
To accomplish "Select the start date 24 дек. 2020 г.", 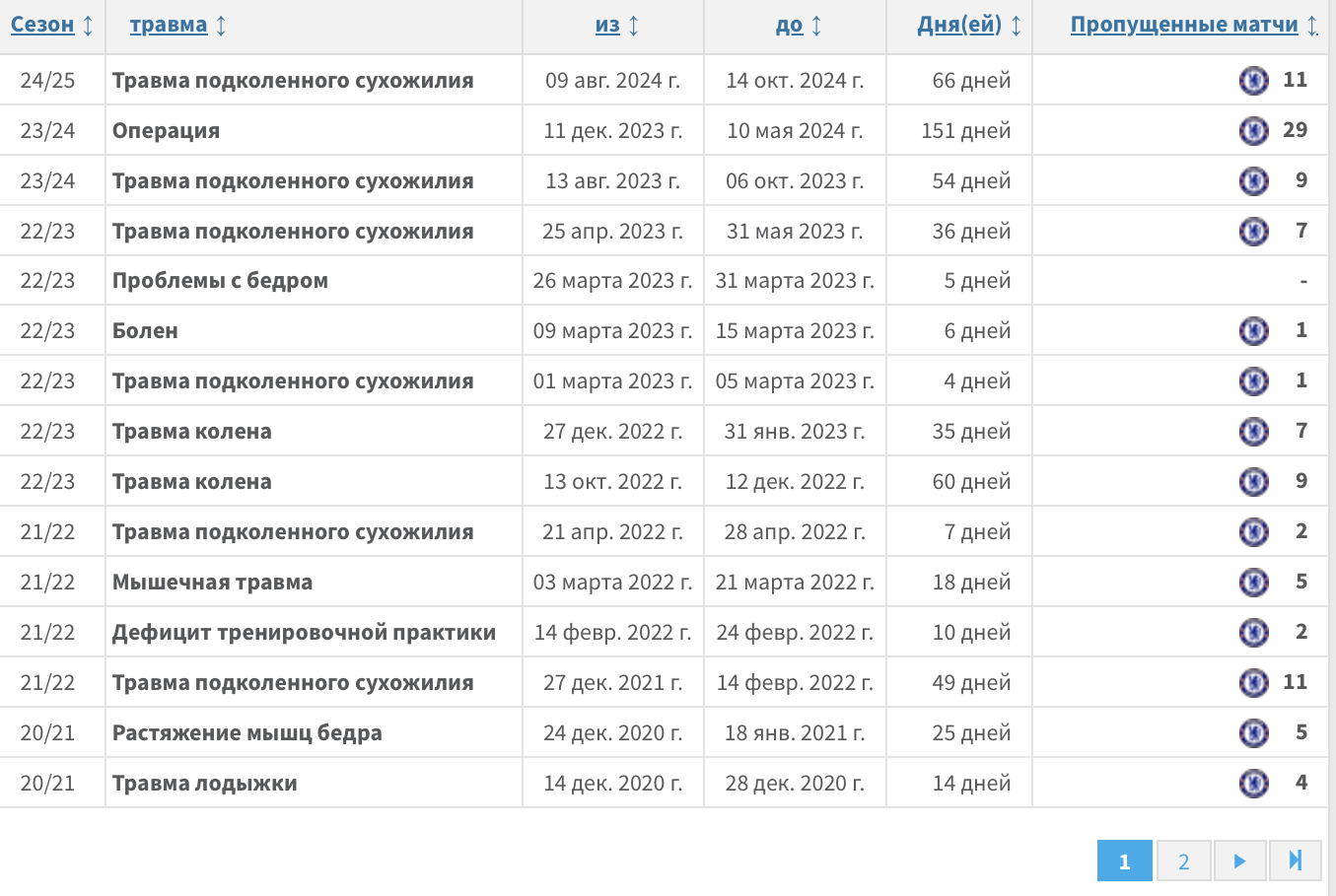I will coord(612,732).
